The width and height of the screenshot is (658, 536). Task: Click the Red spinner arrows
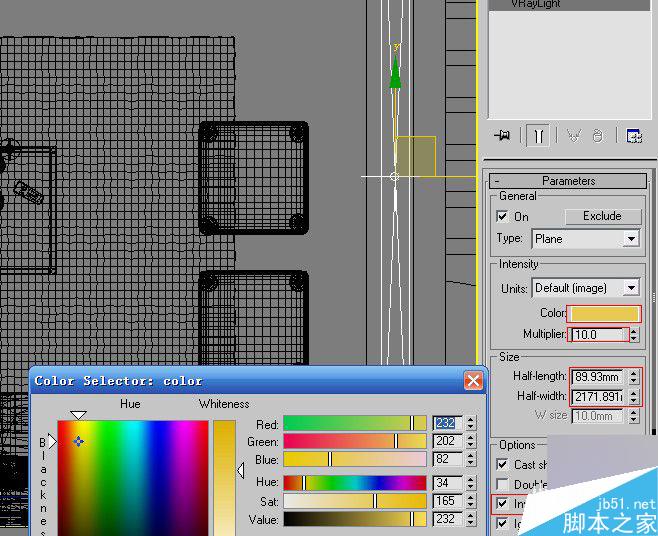[x=470, y=423]
